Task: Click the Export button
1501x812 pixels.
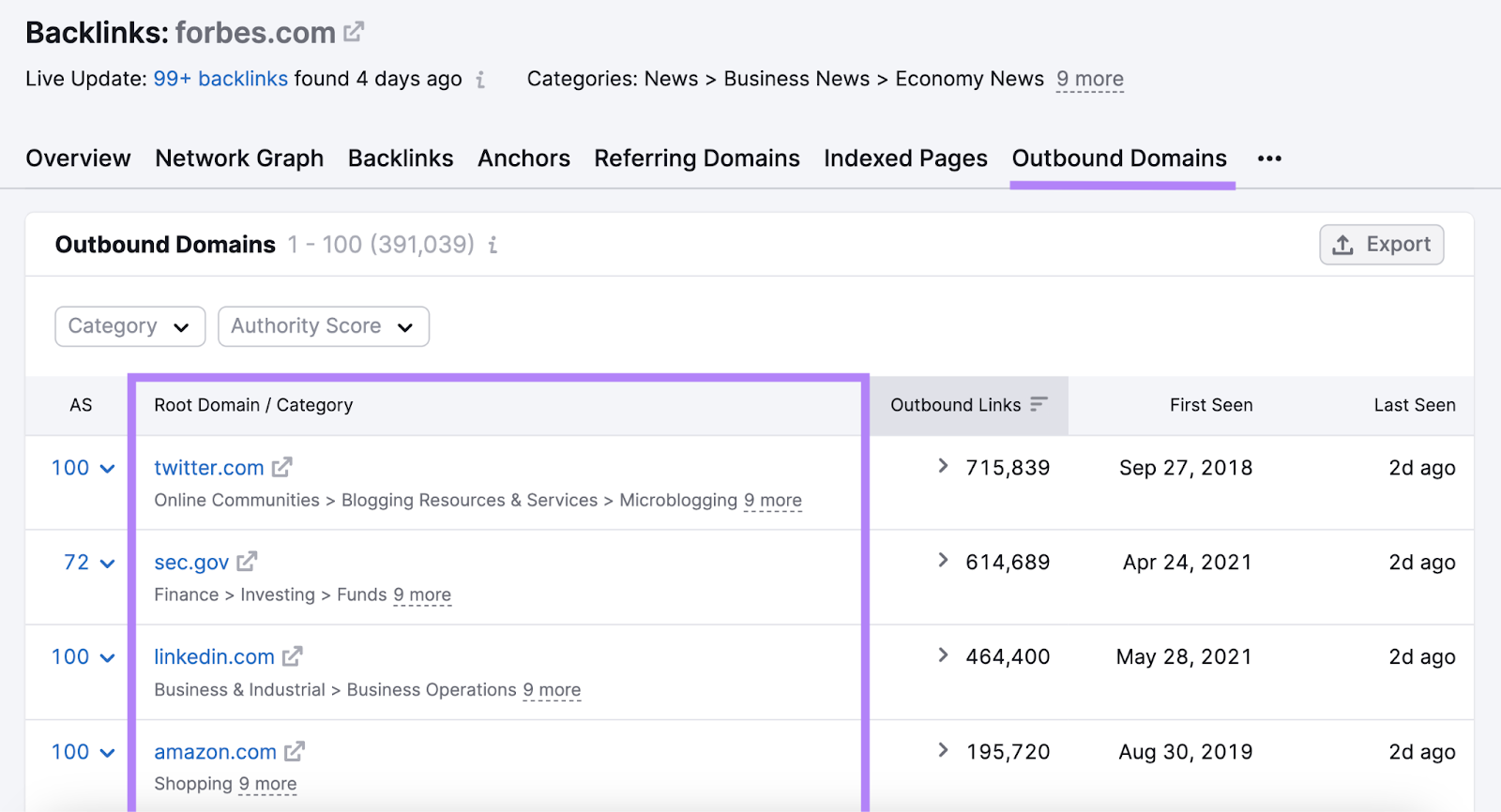Action: (x=1381, y=245)
